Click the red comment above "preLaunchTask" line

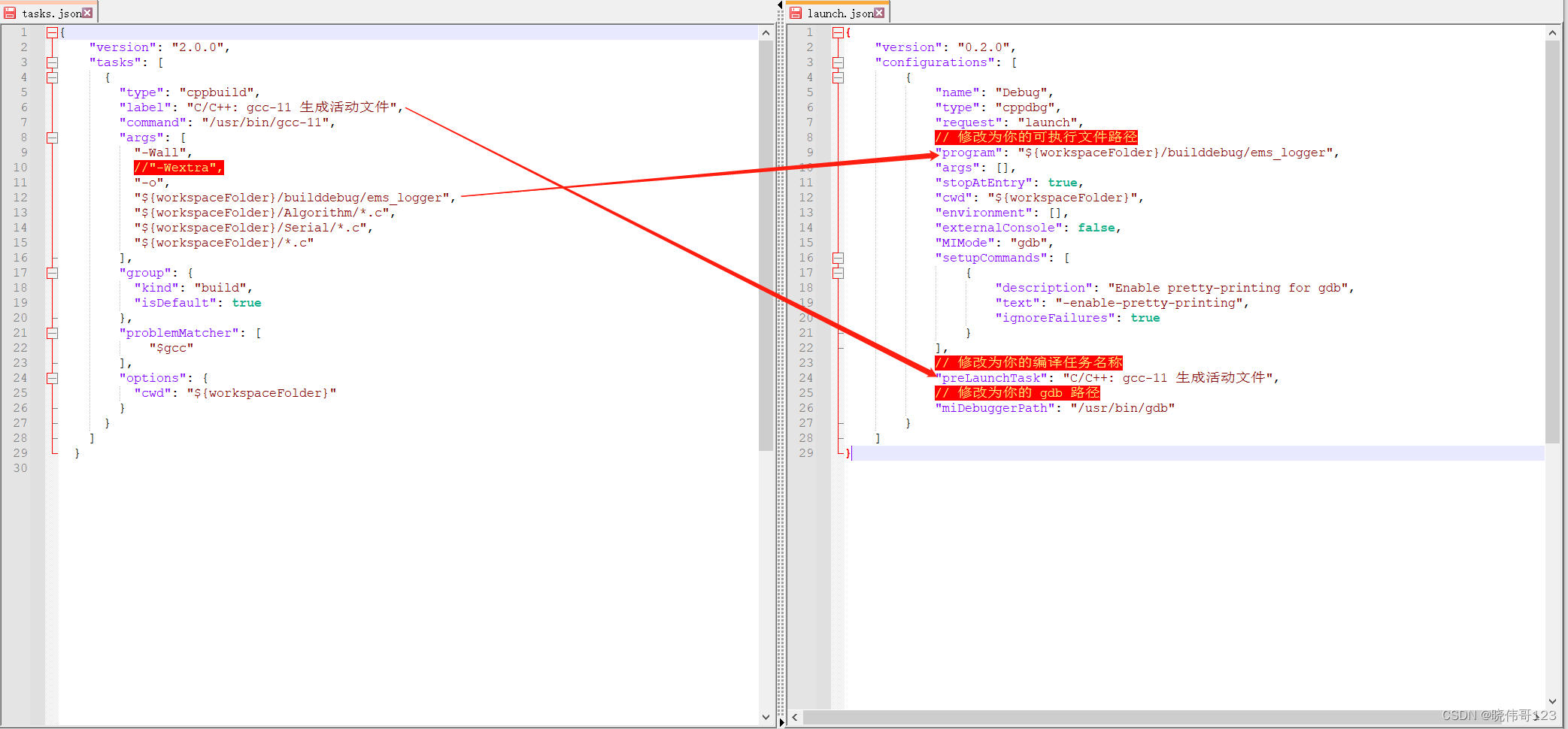pyautogui.click(x=1029, y=363)
